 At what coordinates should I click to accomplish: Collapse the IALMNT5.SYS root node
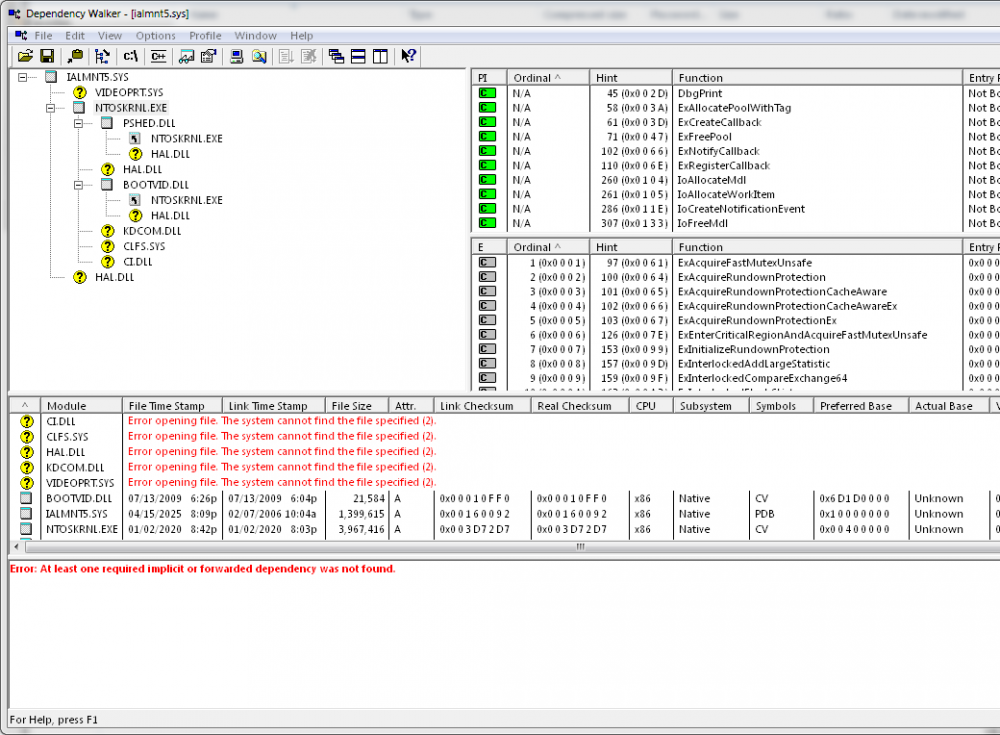23,77
